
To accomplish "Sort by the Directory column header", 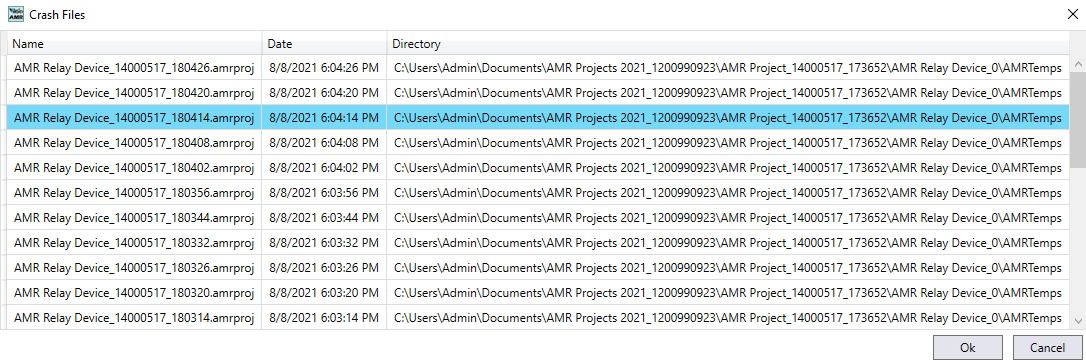I will pos(728,44).
